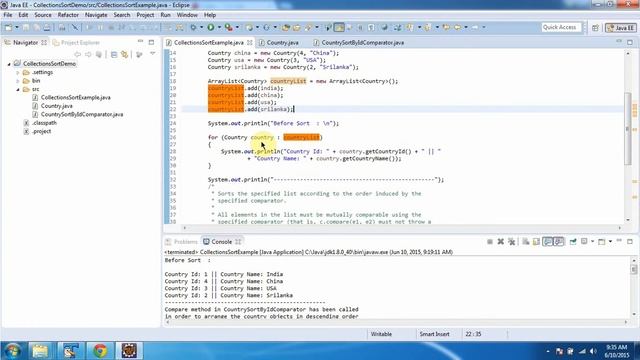Toggle Mark Occurrences highlighted toolbar button
The height and width of the screenshot is (360, 640).
[x=339, y=27]
